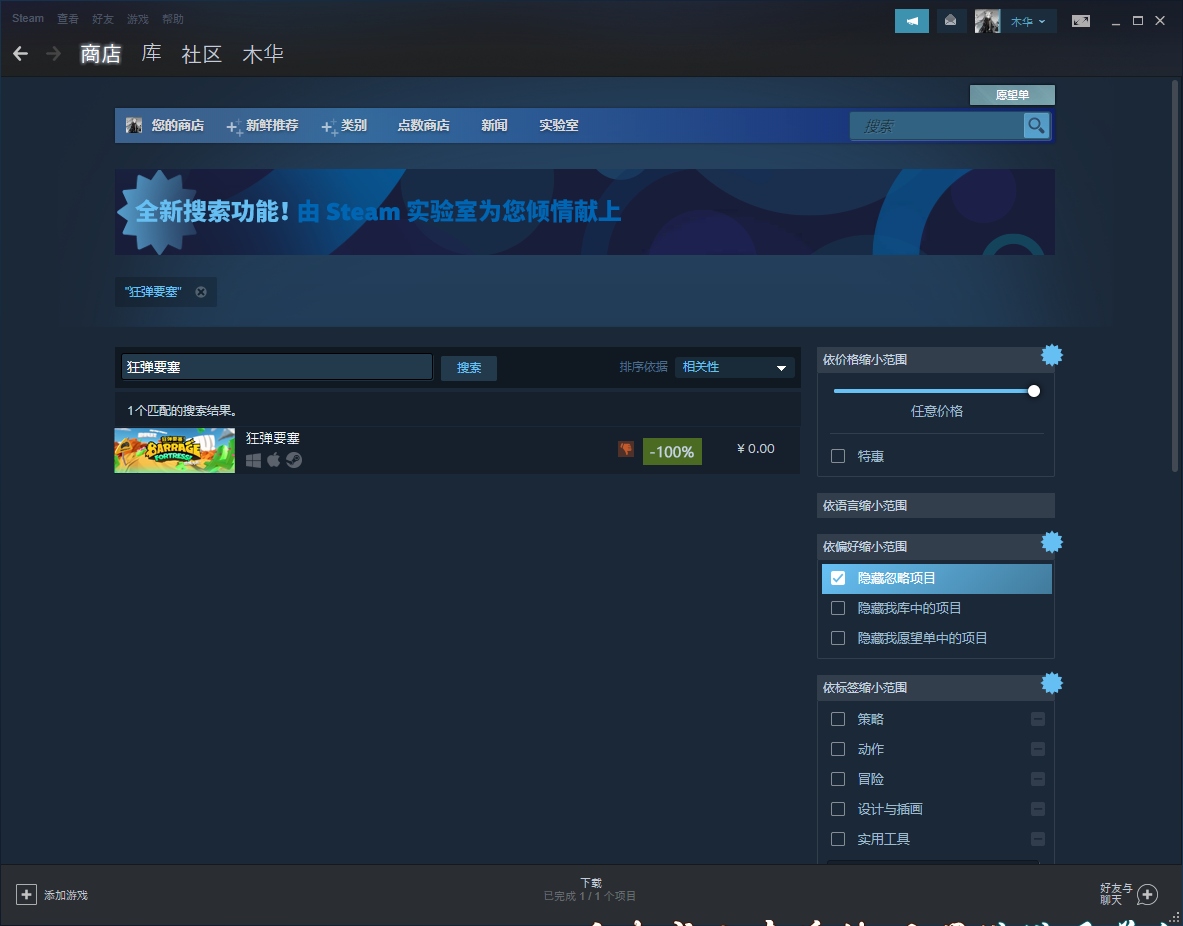This screenshot has height=926, width=1183.
Task: Collapse the 依标签缩小范围 section header
Action: (936, 688)
